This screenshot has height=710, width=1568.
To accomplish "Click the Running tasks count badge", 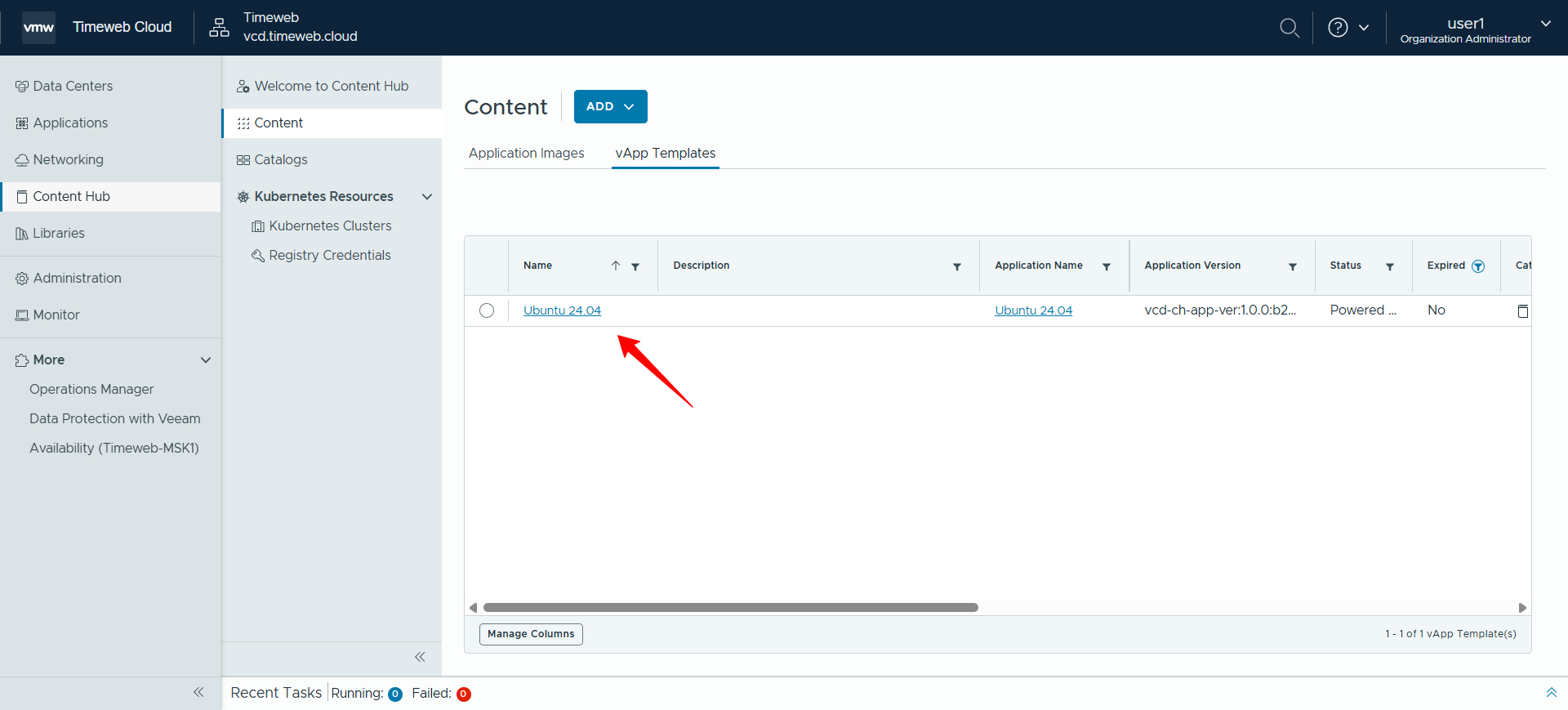I will point(395,694).
